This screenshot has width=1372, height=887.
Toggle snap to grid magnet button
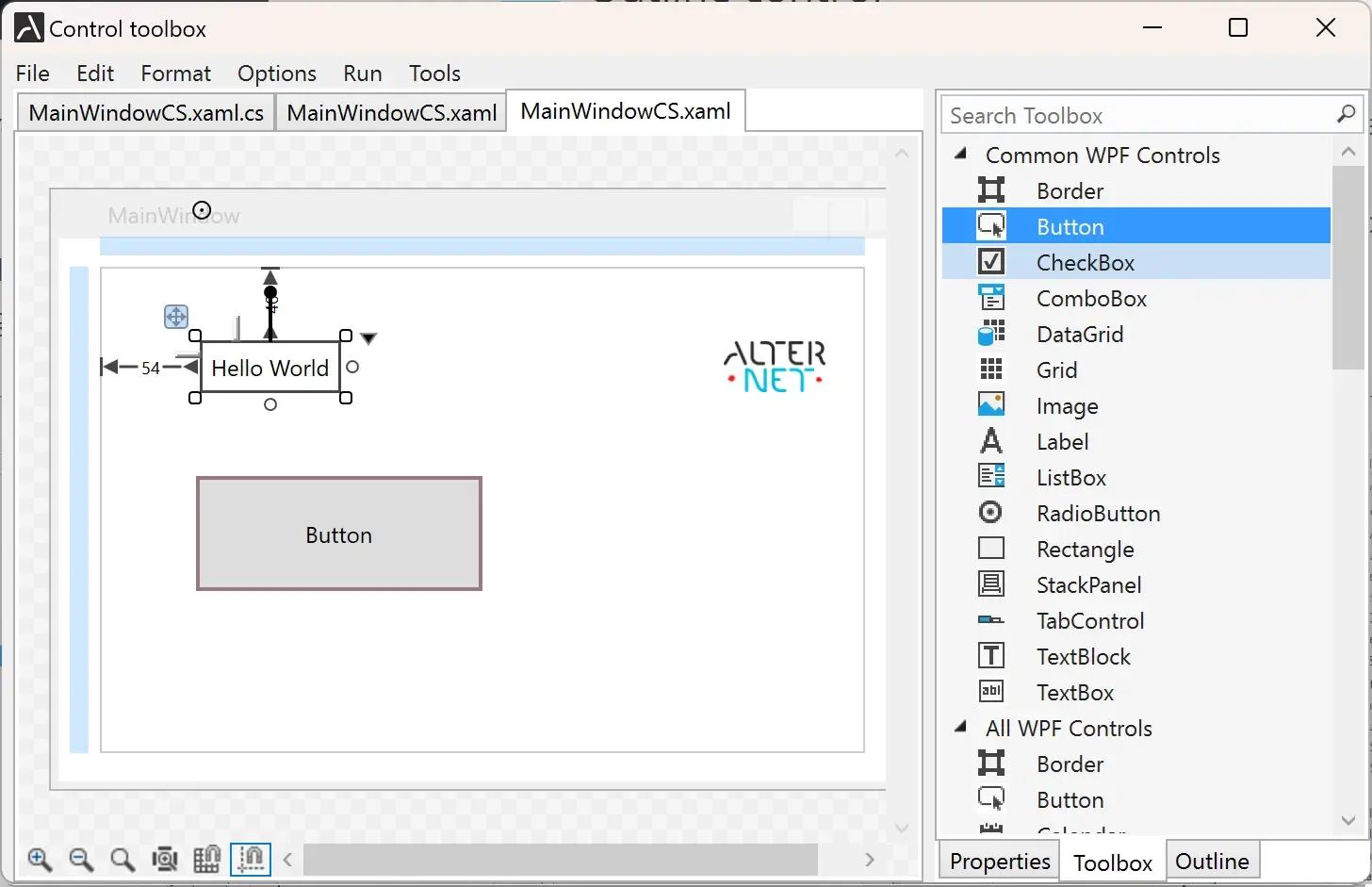[207, 859]
